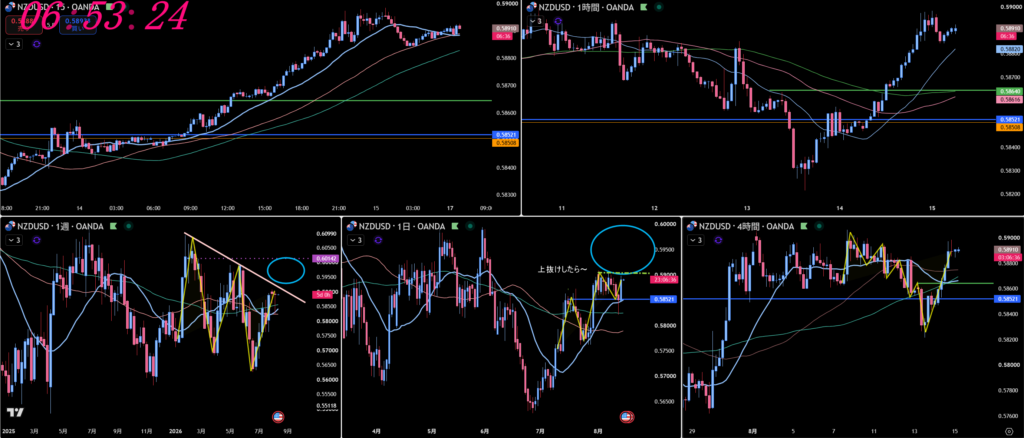
Task: Expand the indicator legend "3" in the 1週 chart
Action: [14, 241]
